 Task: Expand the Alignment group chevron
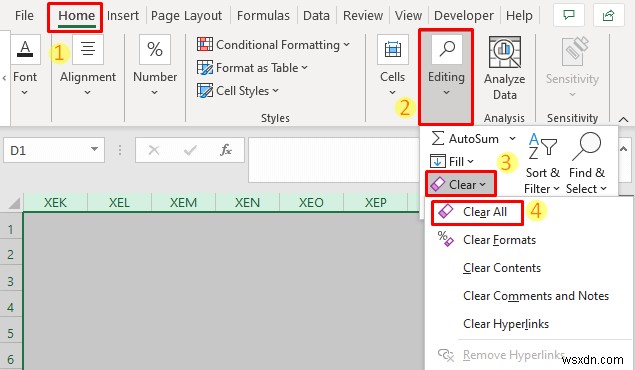click(x=87, y=93)
